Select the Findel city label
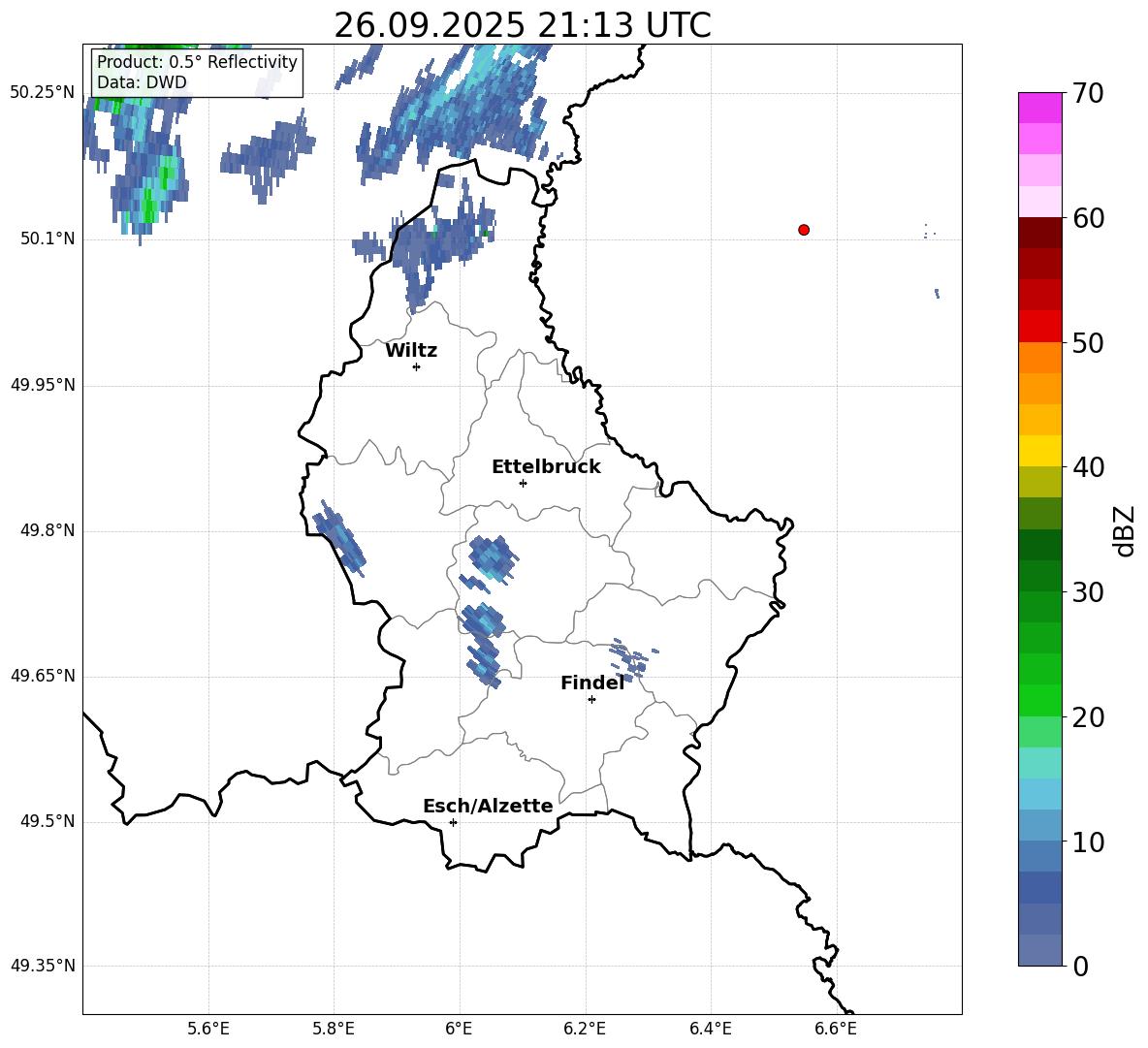 [592, 683]
